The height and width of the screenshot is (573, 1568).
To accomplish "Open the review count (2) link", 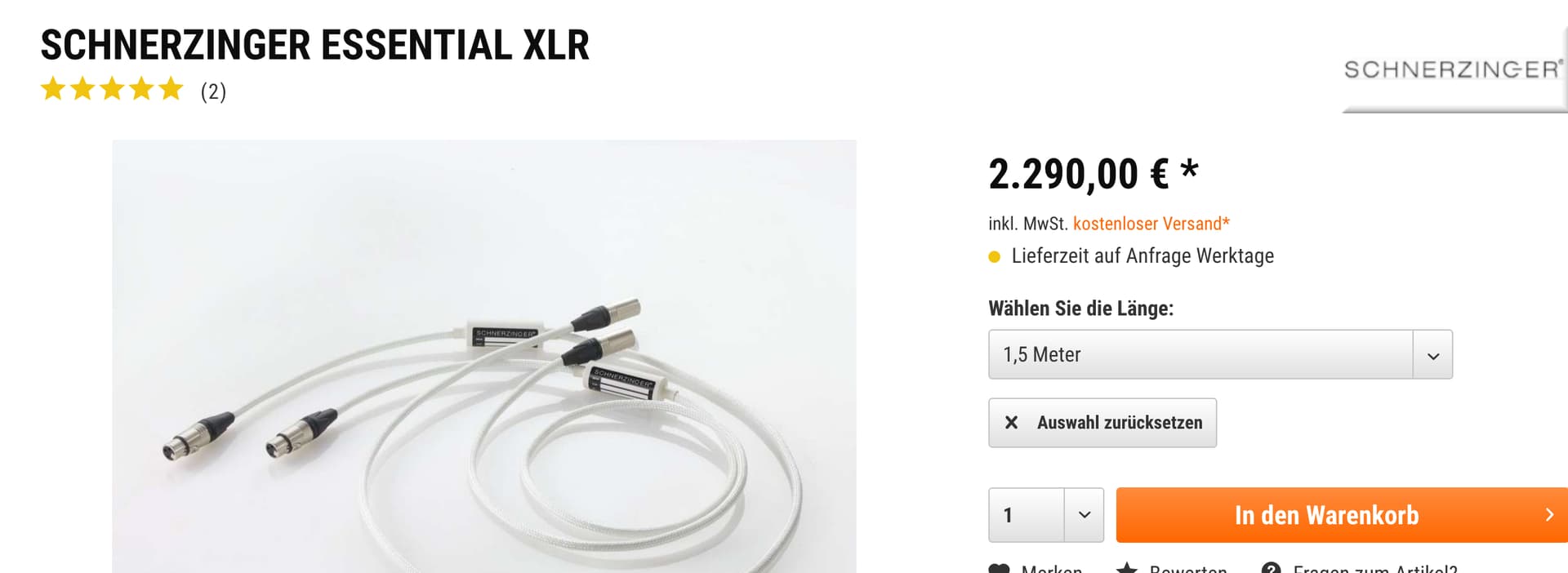I will 213,91.
